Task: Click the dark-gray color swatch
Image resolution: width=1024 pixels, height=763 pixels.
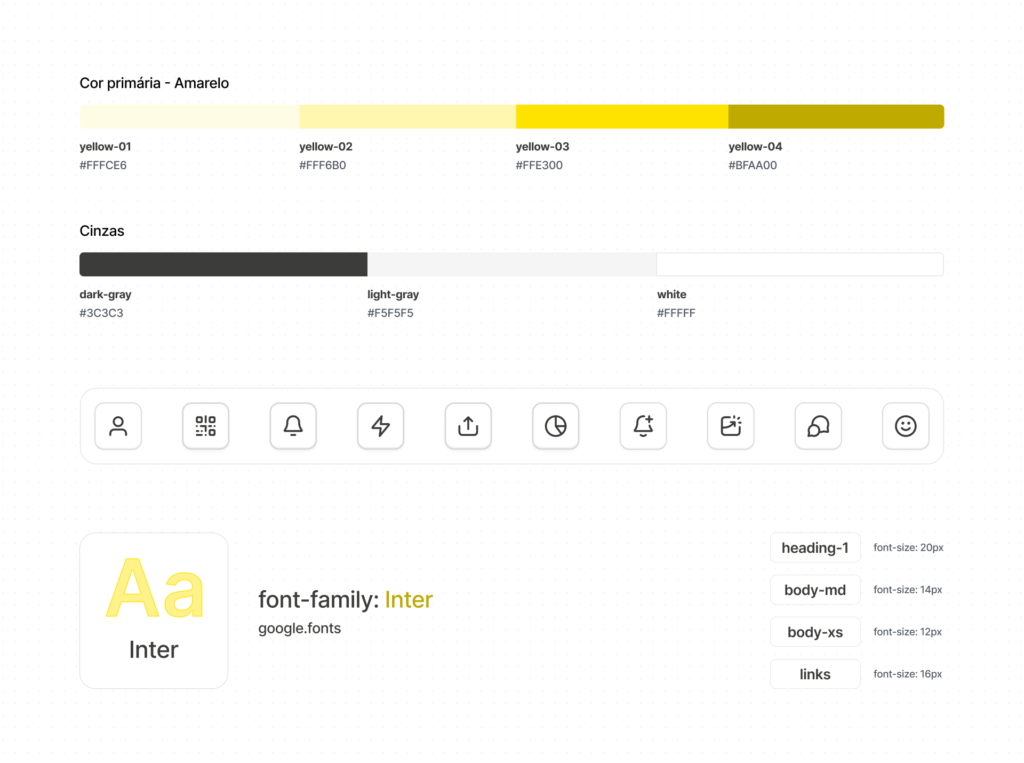Action: pyautogui.click(x=223, y=264)
